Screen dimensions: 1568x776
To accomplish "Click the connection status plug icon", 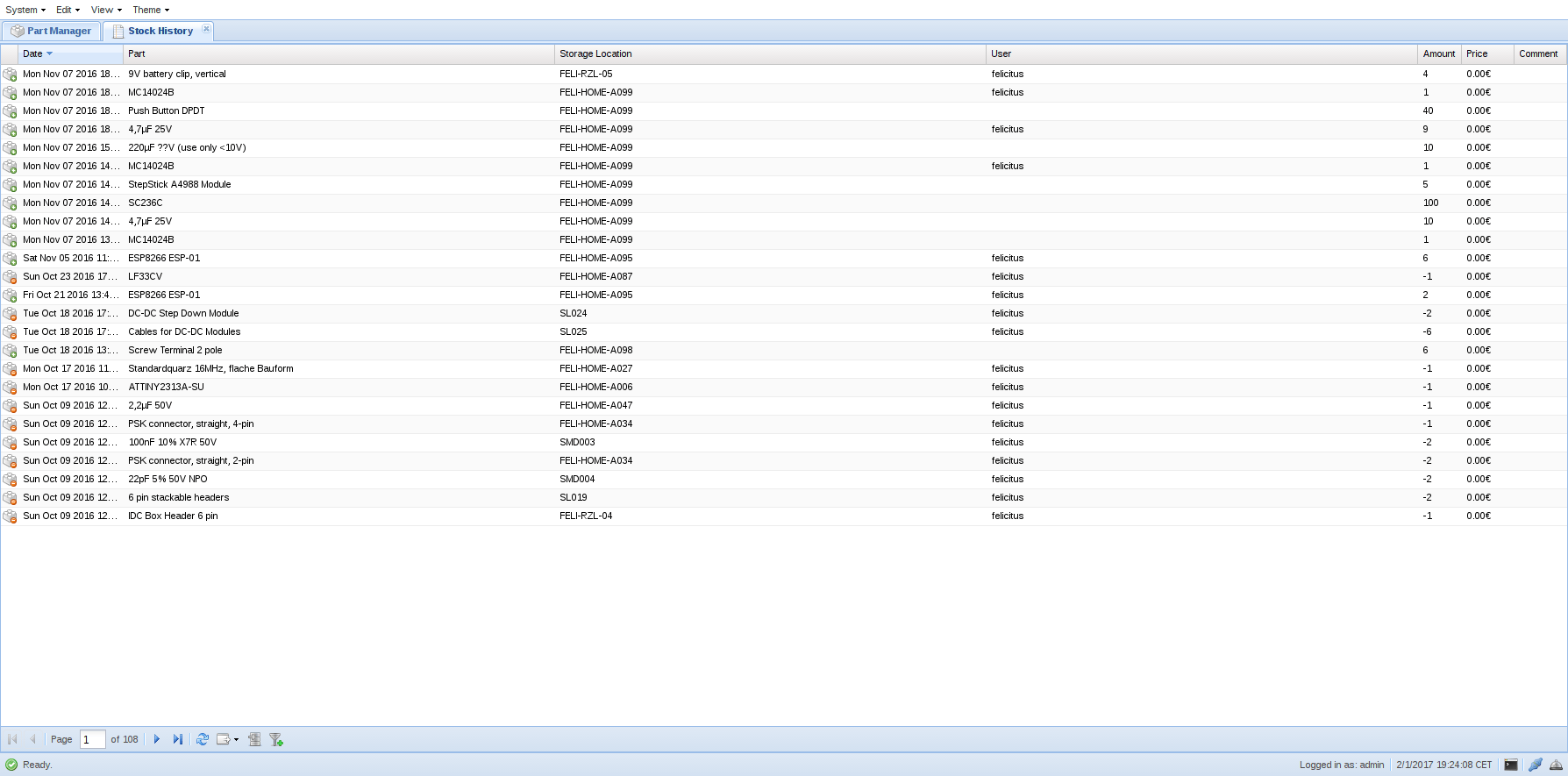I will click(x=1535, y=765).
